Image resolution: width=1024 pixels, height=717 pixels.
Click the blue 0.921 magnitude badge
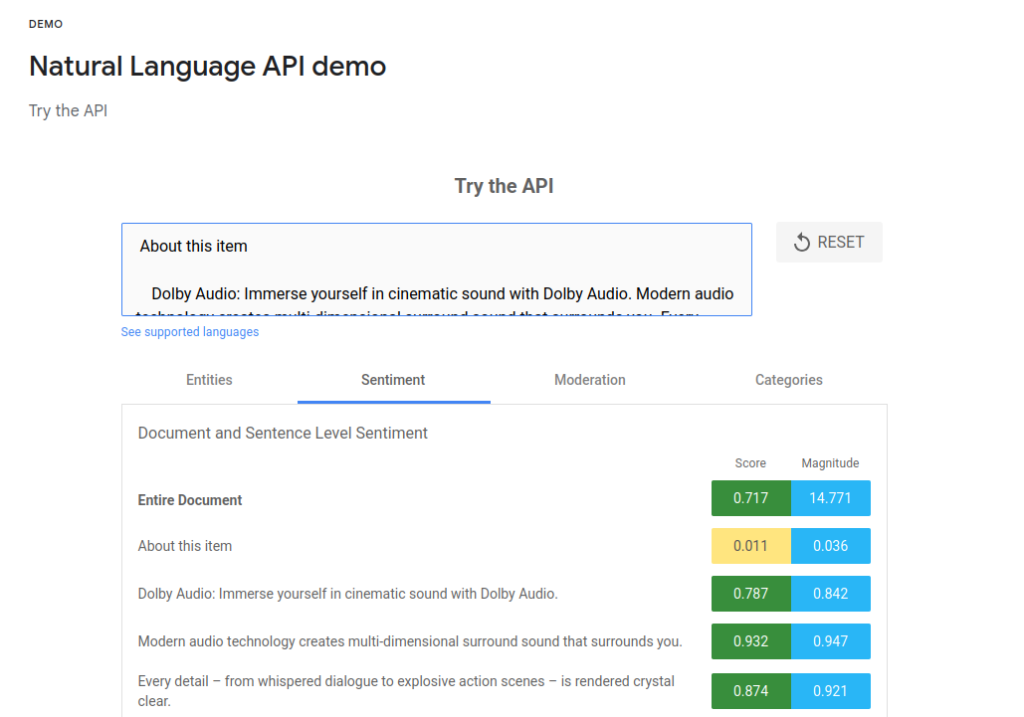(x=831, y=690)
